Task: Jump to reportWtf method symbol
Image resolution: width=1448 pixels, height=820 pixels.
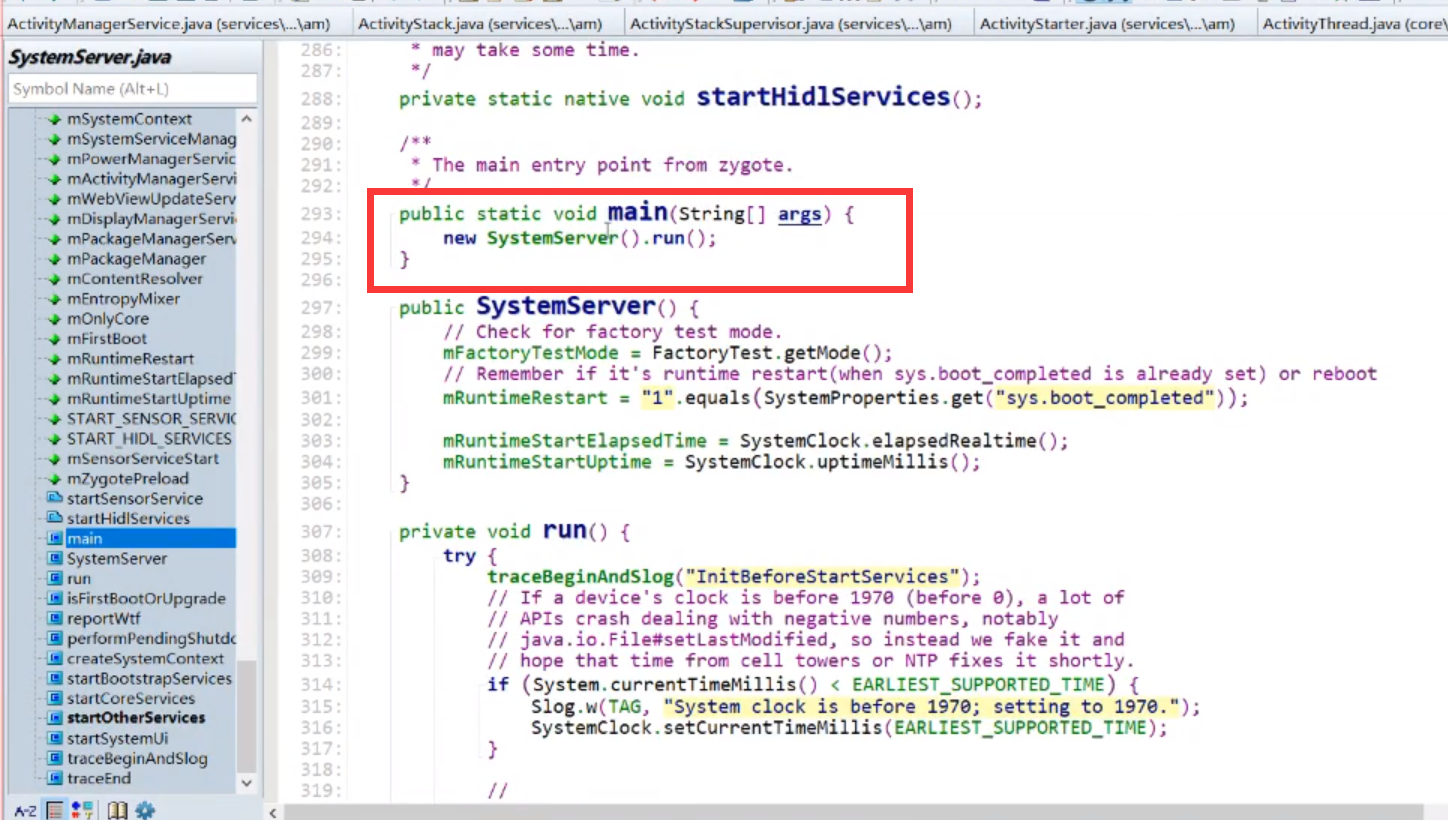Action: tap(103, 619)
